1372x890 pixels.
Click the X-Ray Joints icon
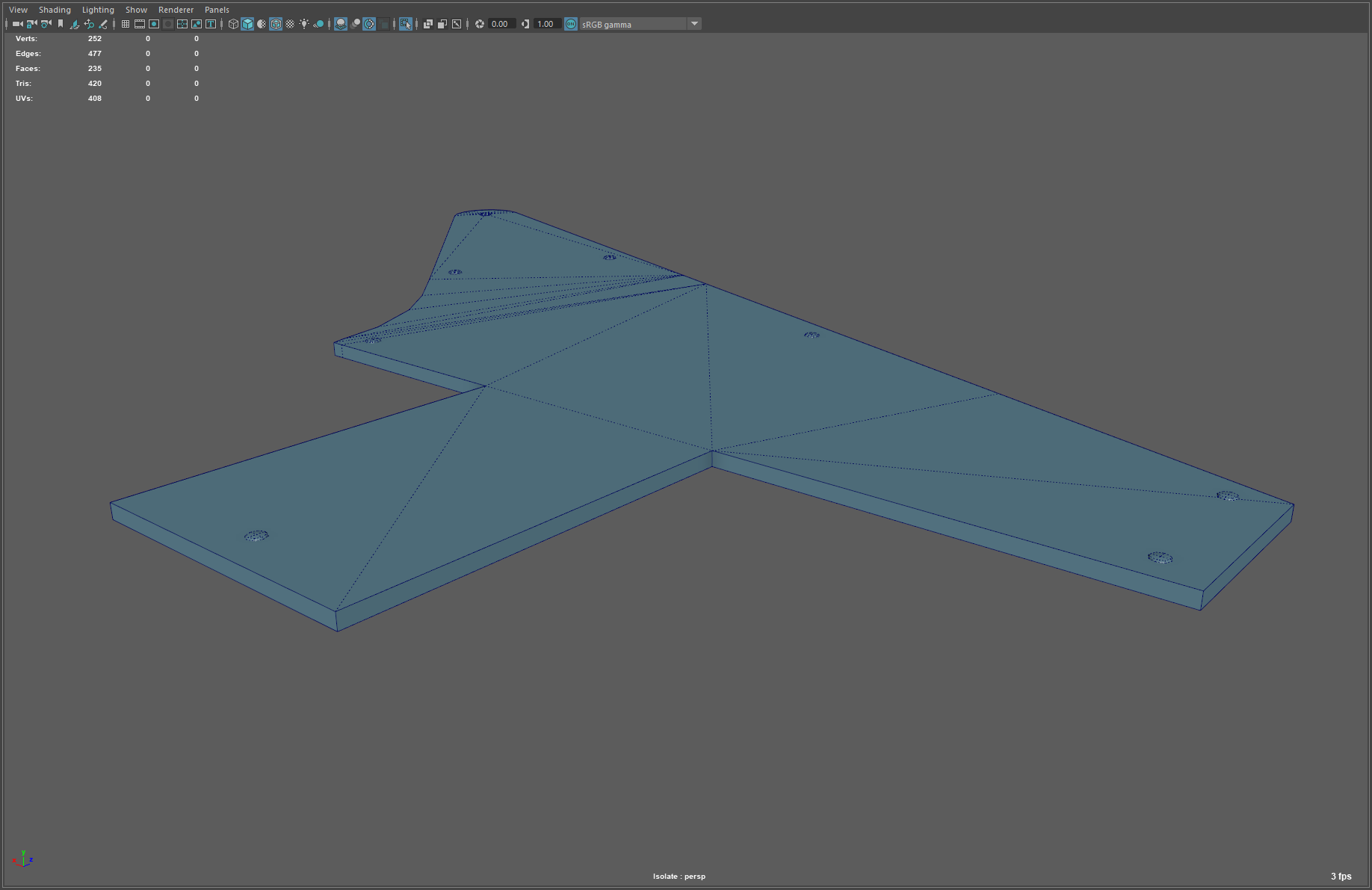coord(457,24)
